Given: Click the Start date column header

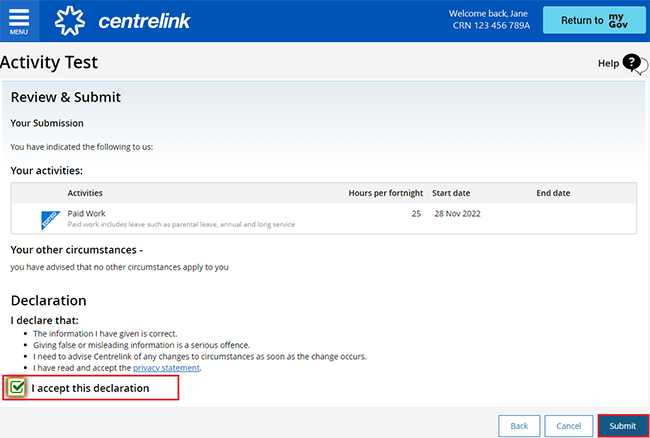Looking at the screenshot, I should pyautogui.click(x=451, y=193).
